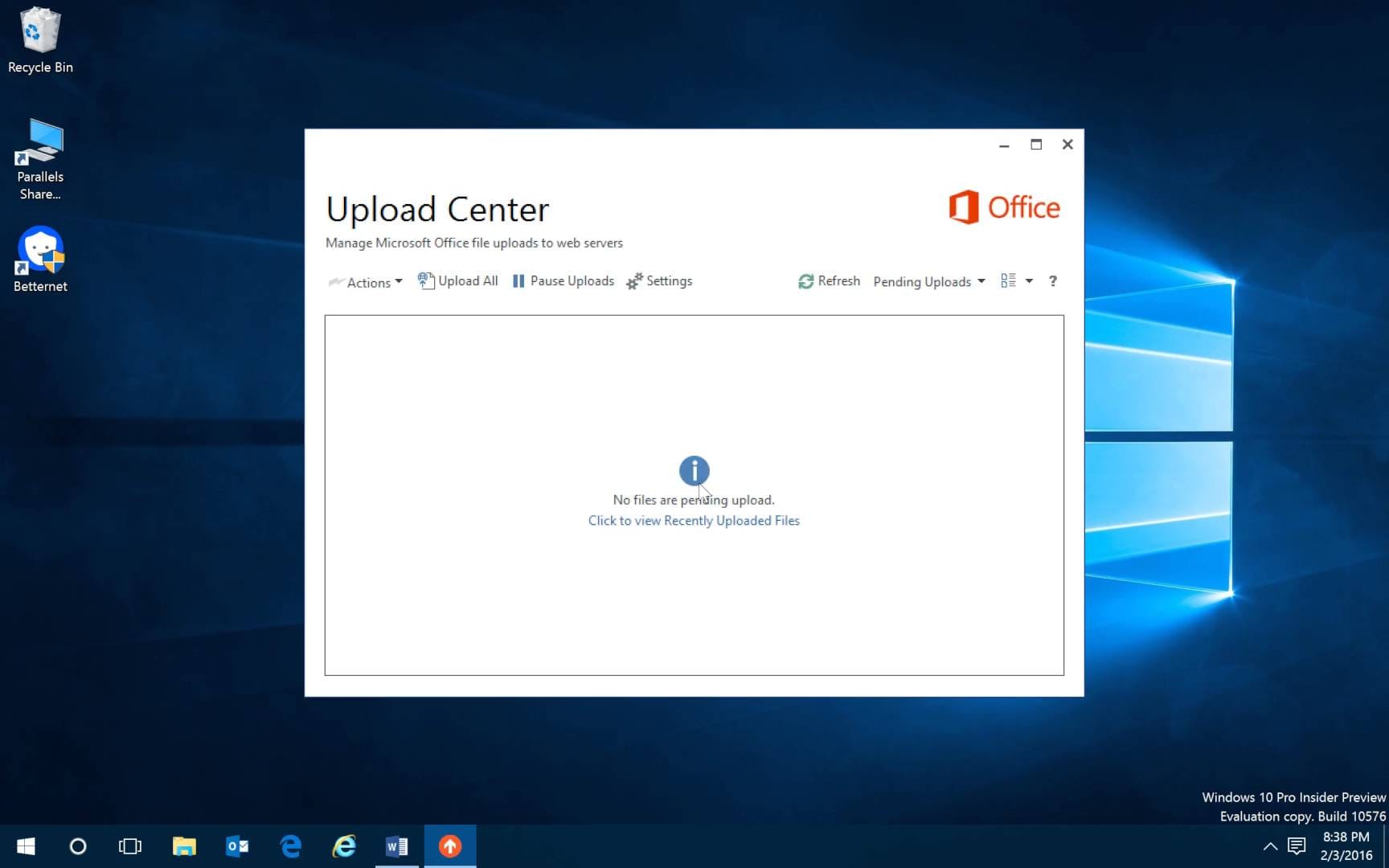1389x868 pixels.
Task: Show hidden system tray icons
Action: (x=1270, y=846)
